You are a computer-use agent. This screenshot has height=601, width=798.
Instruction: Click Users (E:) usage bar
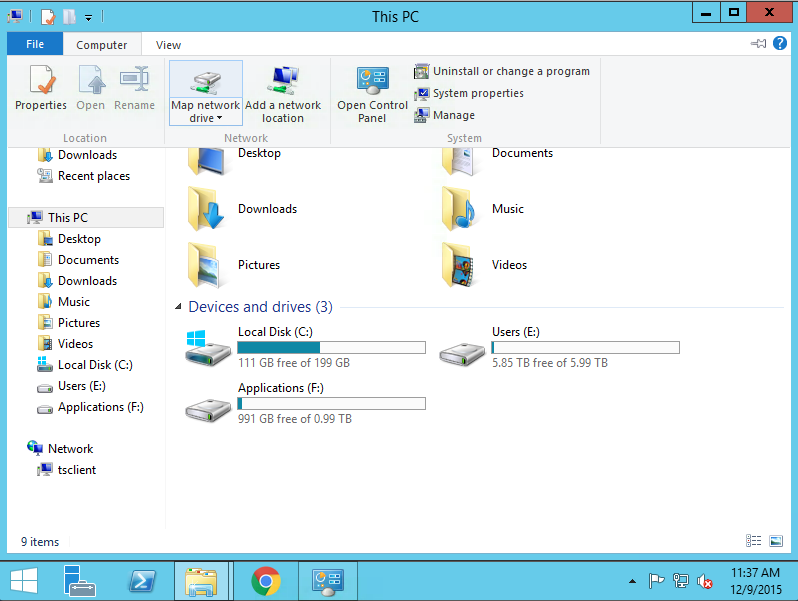(585, 348)
